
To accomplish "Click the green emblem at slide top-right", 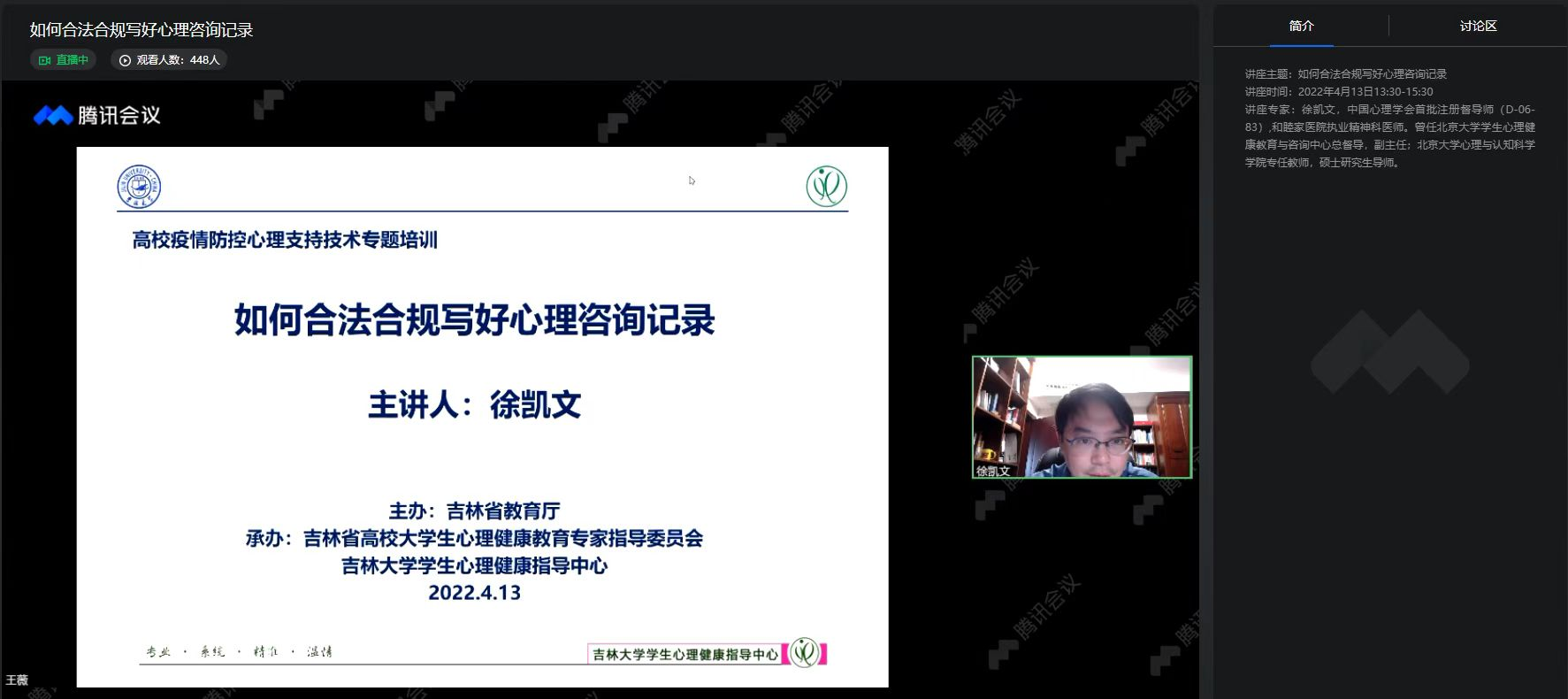I will [x=826, y=187].
